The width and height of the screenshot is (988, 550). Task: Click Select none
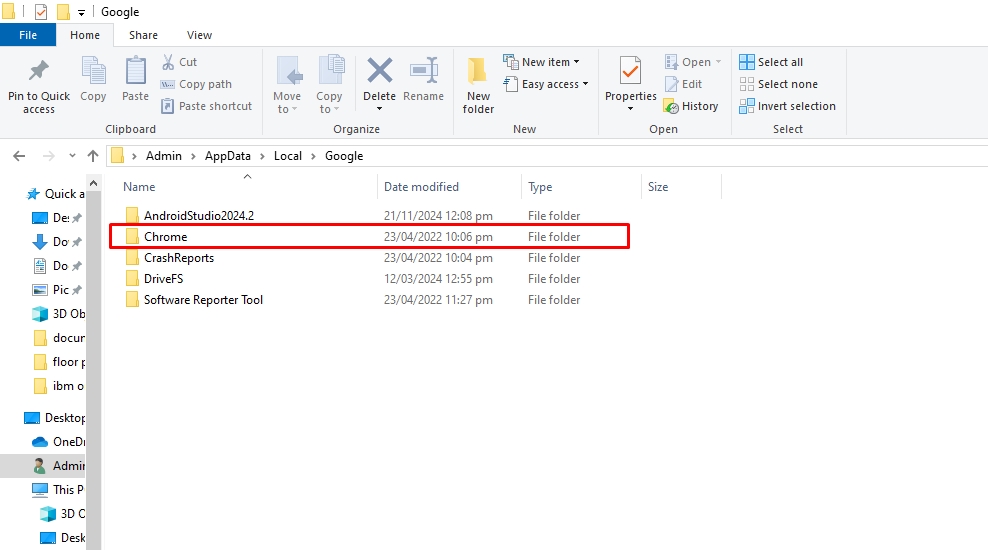coord(779,84)
